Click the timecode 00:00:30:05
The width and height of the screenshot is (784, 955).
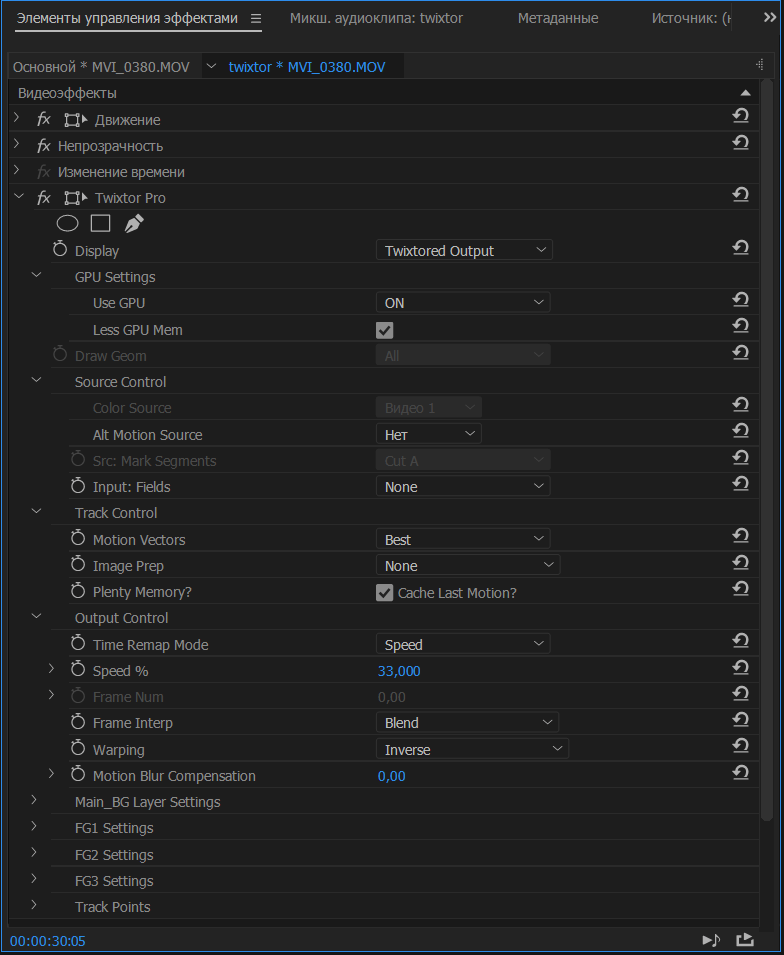[48, 941]
